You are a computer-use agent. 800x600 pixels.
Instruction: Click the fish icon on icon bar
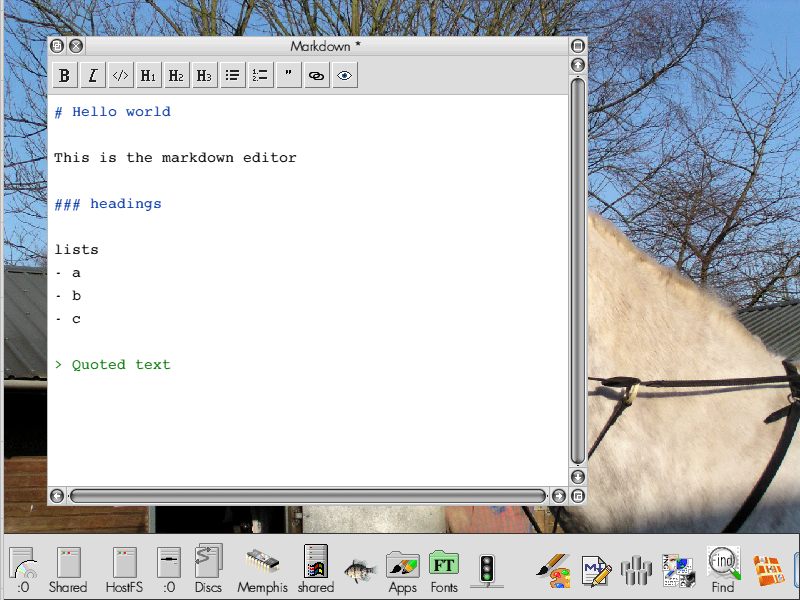point(360,570)
